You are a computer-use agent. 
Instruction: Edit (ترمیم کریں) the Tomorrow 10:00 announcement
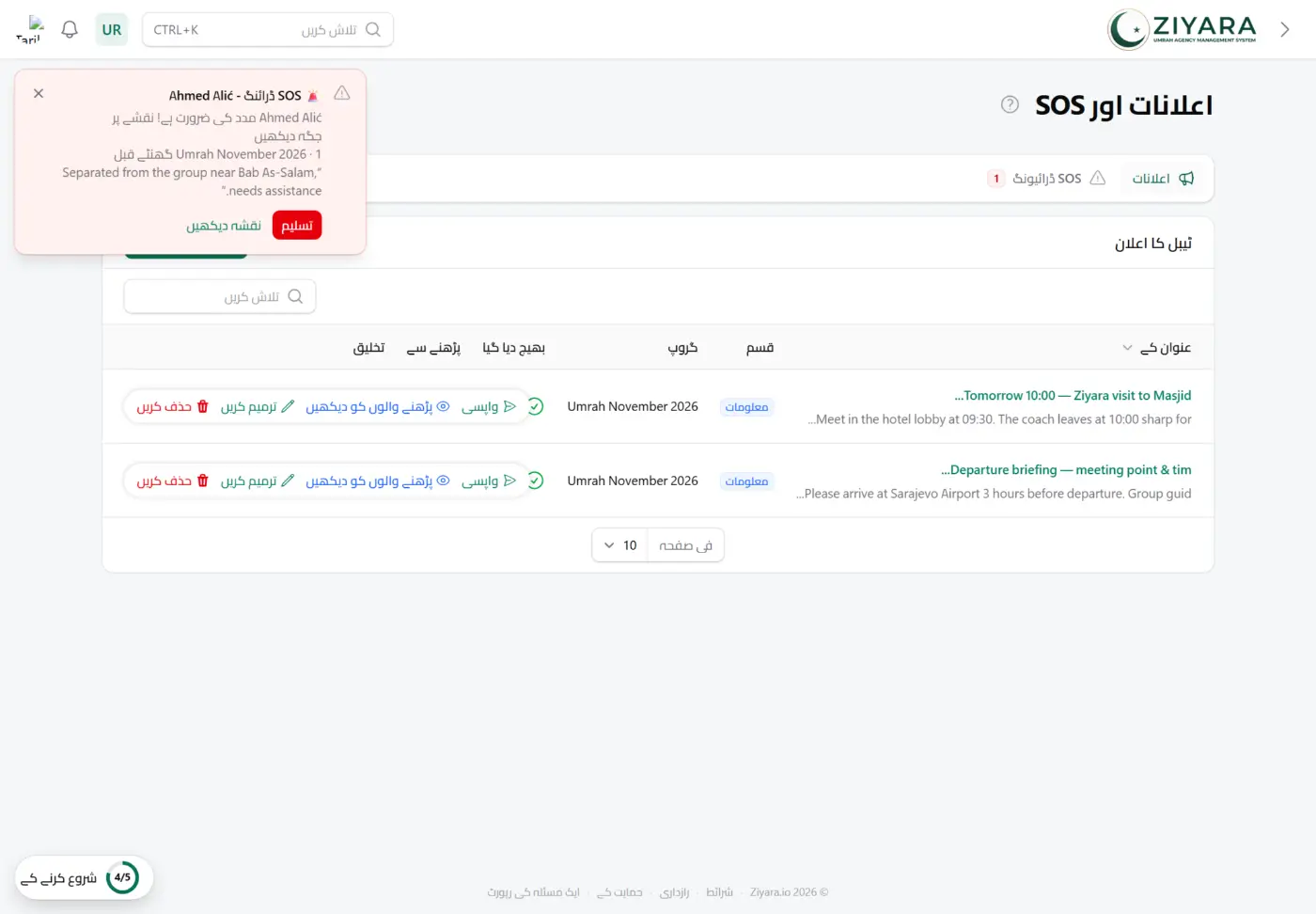point(258,407)
